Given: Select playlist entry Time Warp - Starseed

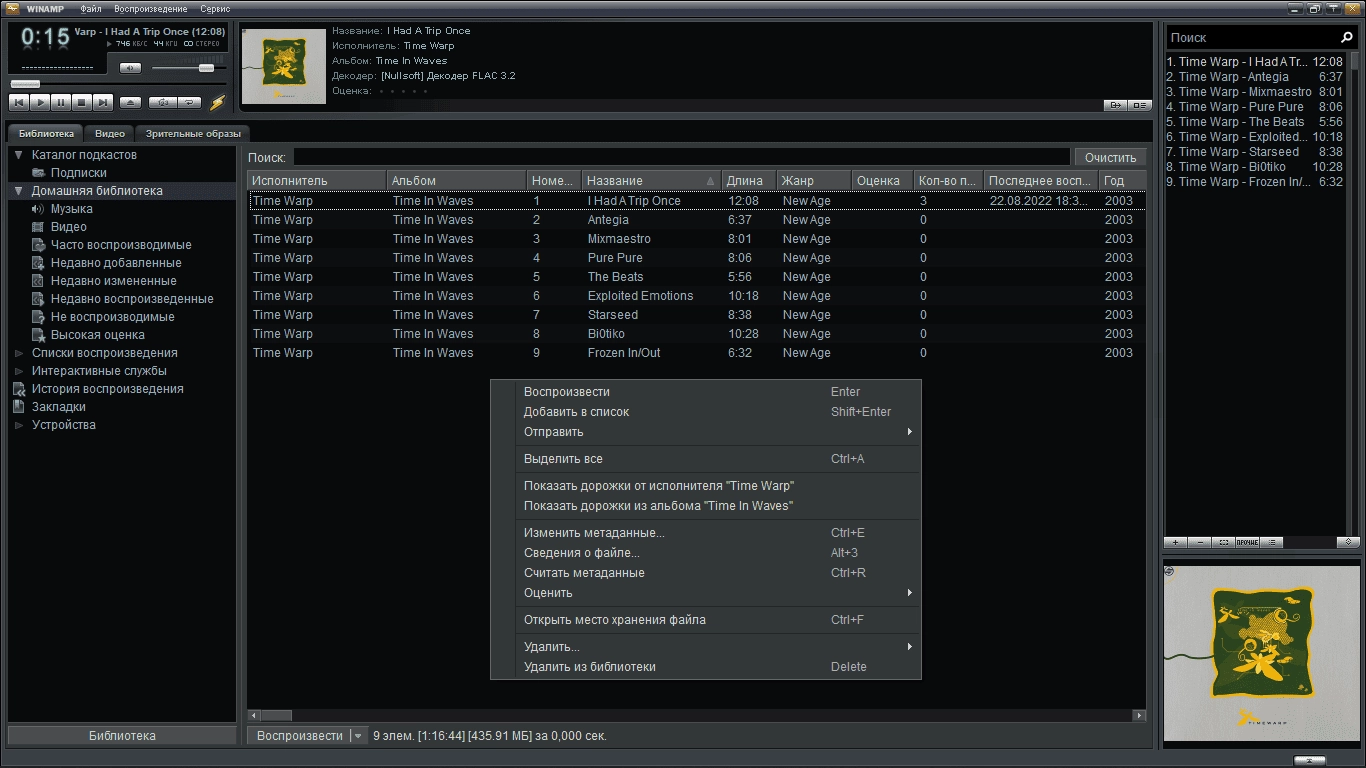Looking at the screenshot, I should pyautogui.click(x=1255, y=152).
